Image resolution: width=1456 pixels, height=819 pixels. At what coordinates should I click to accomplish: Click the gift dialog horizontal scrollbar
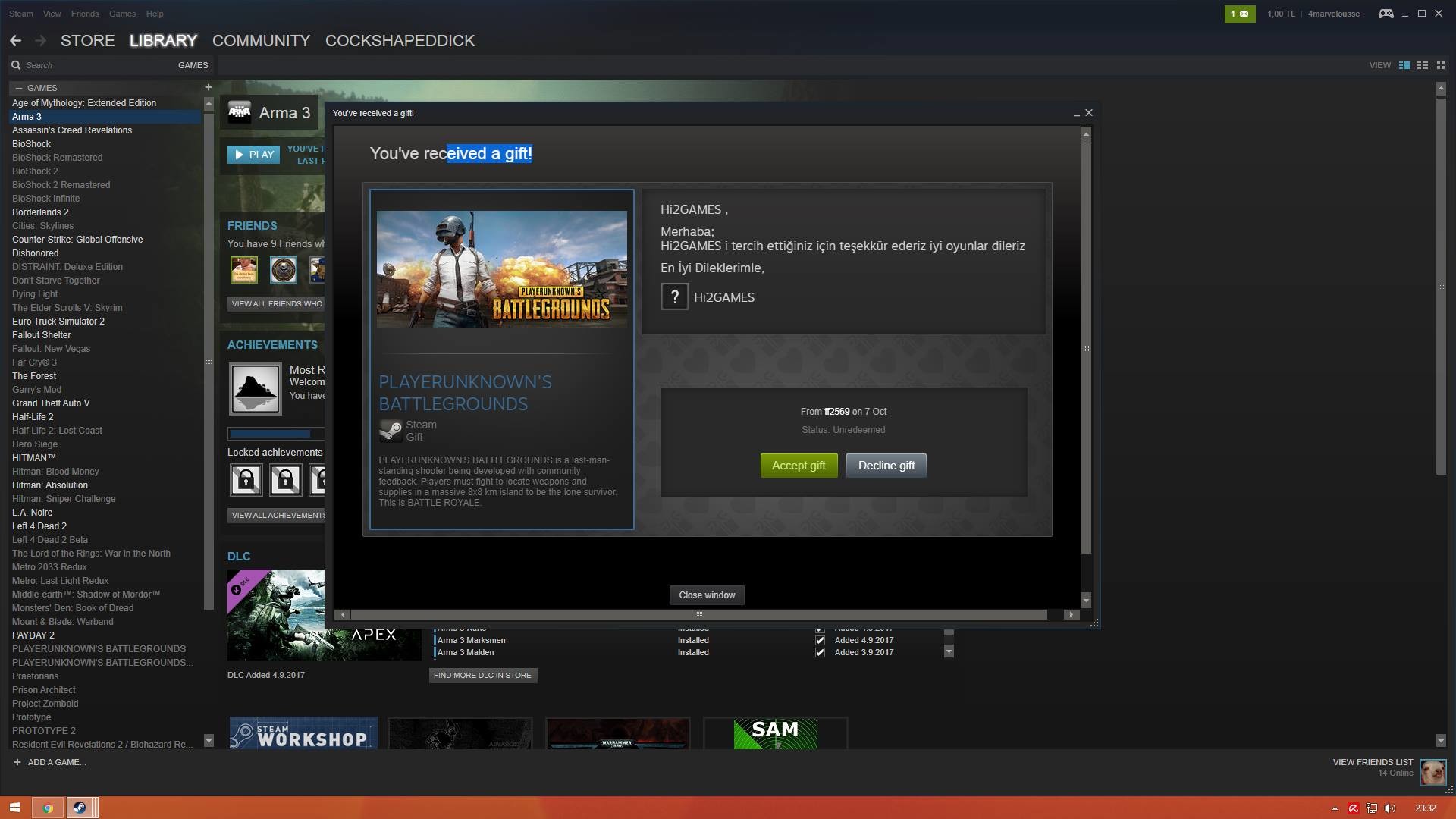pos(699,614)
